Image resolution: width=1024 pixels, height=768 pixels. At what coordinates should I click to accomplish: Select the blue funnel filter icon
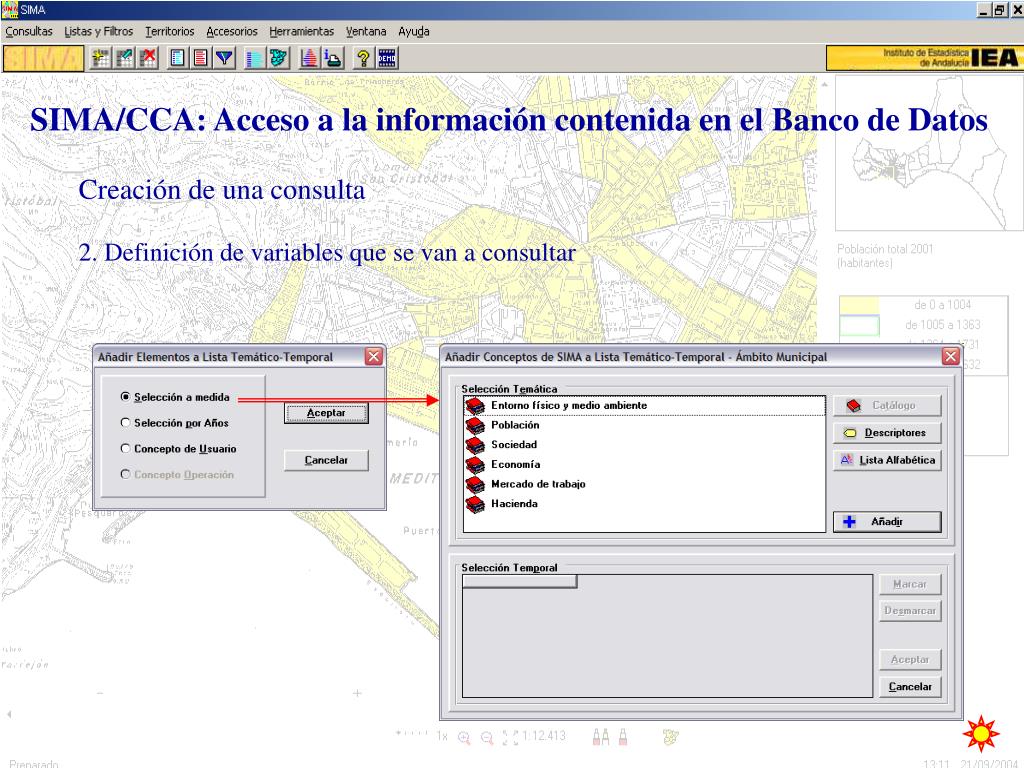tap(225, 58)
